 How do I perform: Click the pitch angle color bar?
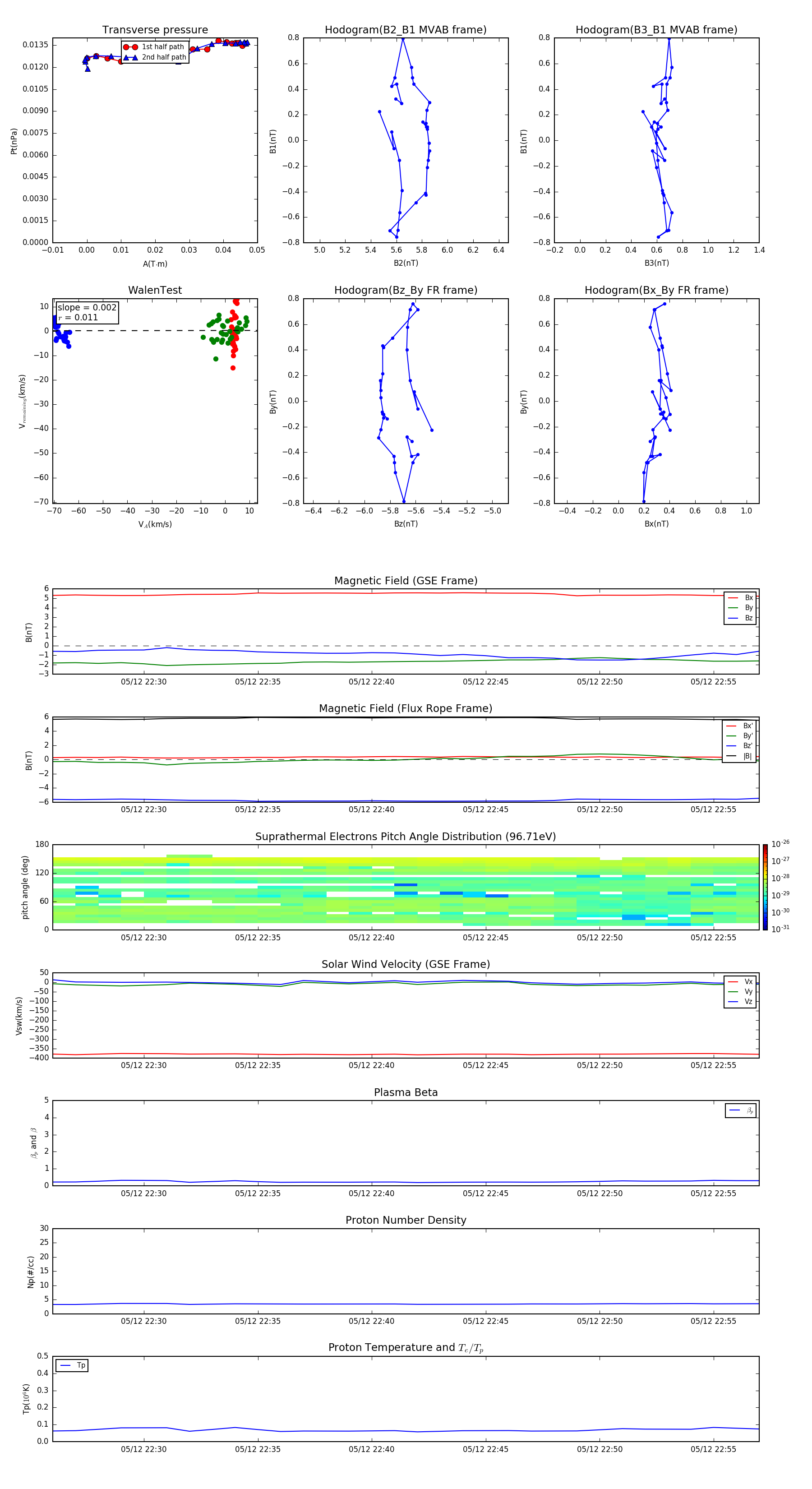click(765, 887)
